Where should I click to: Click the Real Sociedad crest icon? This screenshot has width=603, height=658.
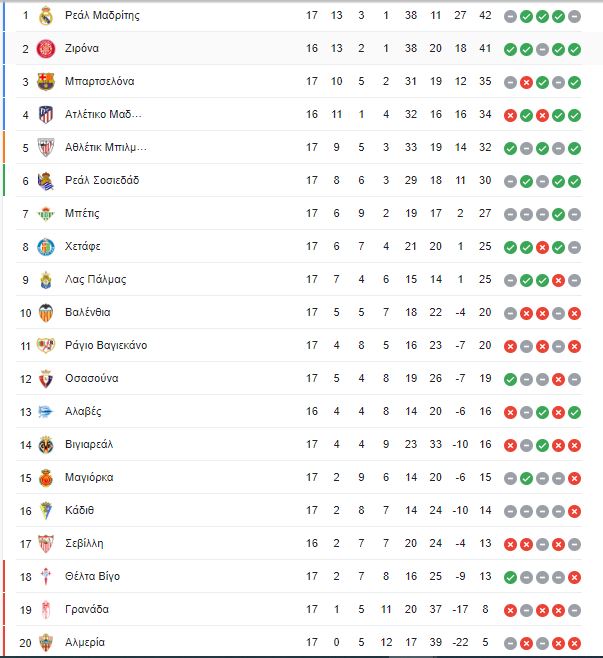46,181
